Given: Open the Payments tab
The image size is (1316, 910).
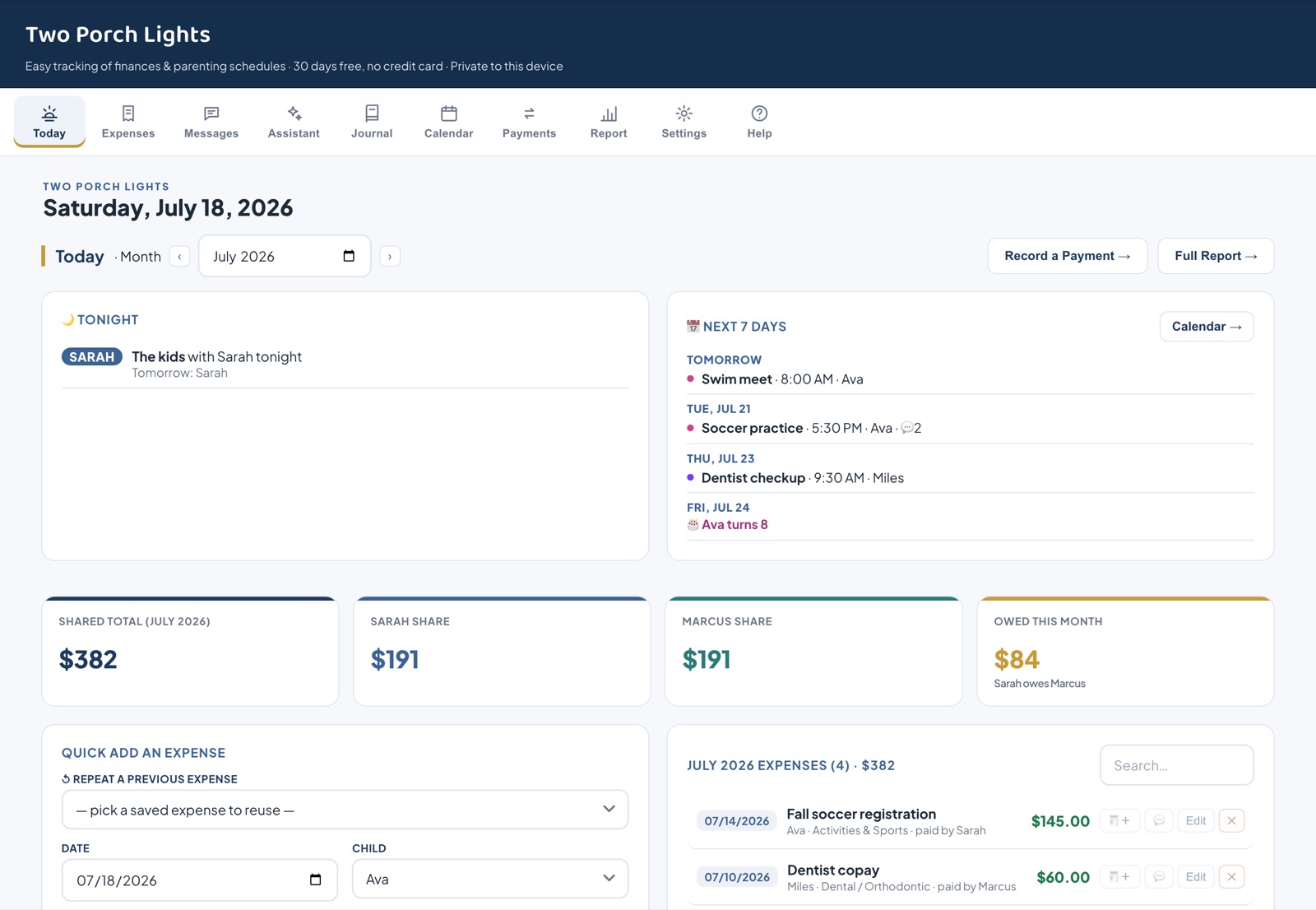Looking at the screenshot, I should click(x=529, y=122).
